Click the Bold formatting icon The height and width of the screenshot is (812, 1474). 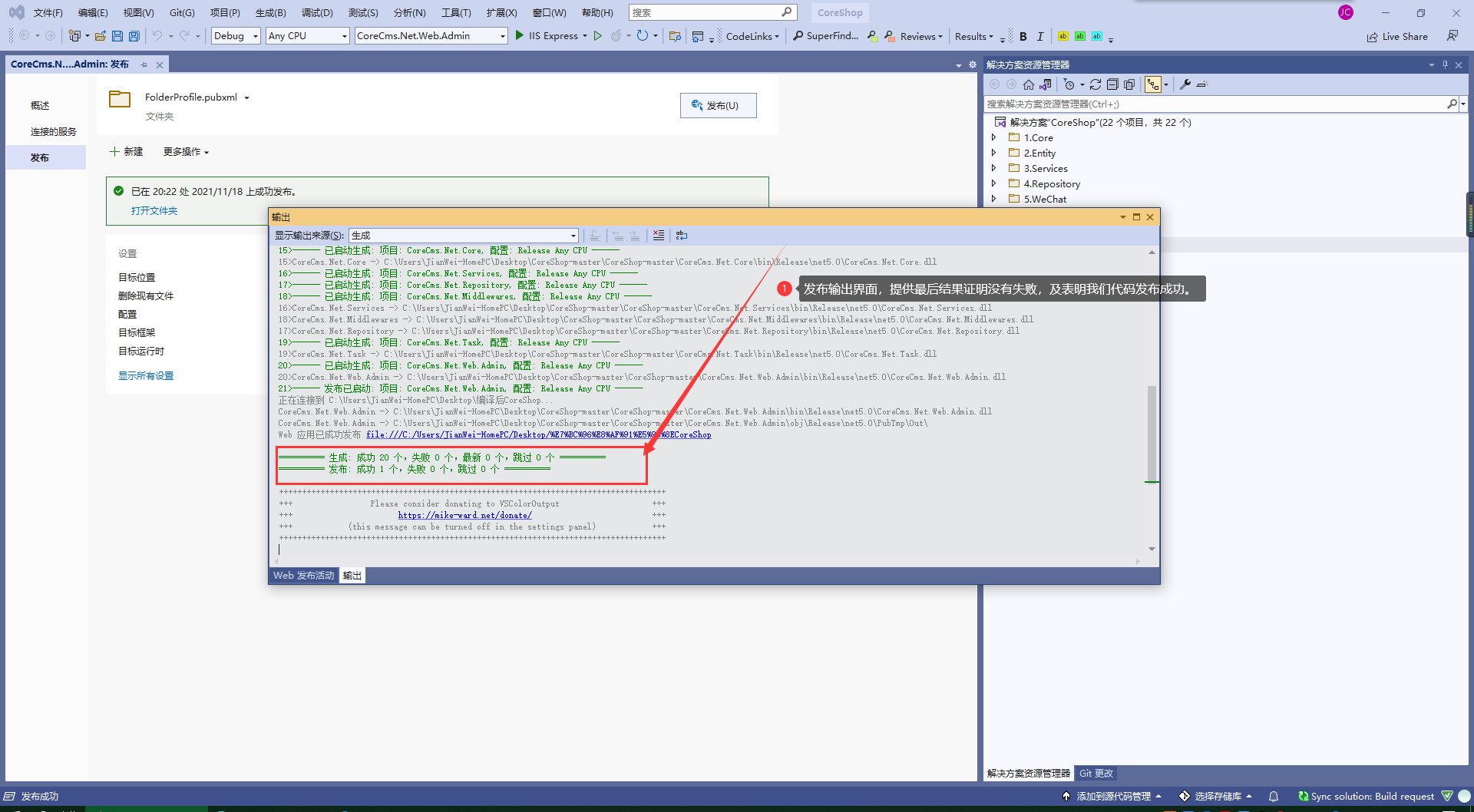[1023, 36]
